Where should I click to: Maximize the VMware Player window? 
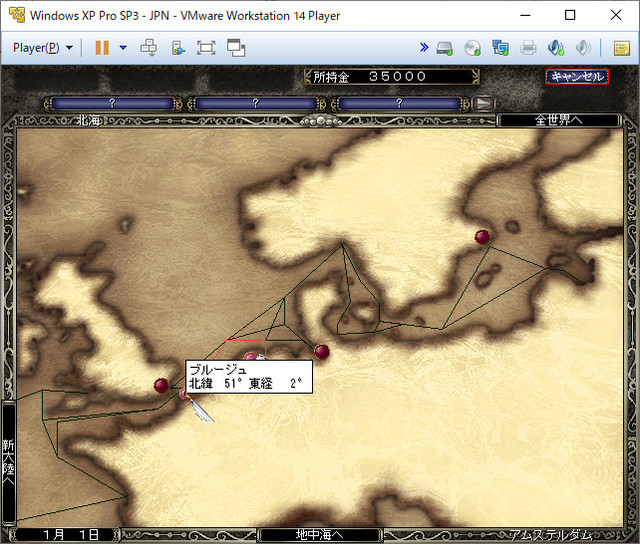tap(570, 16)
